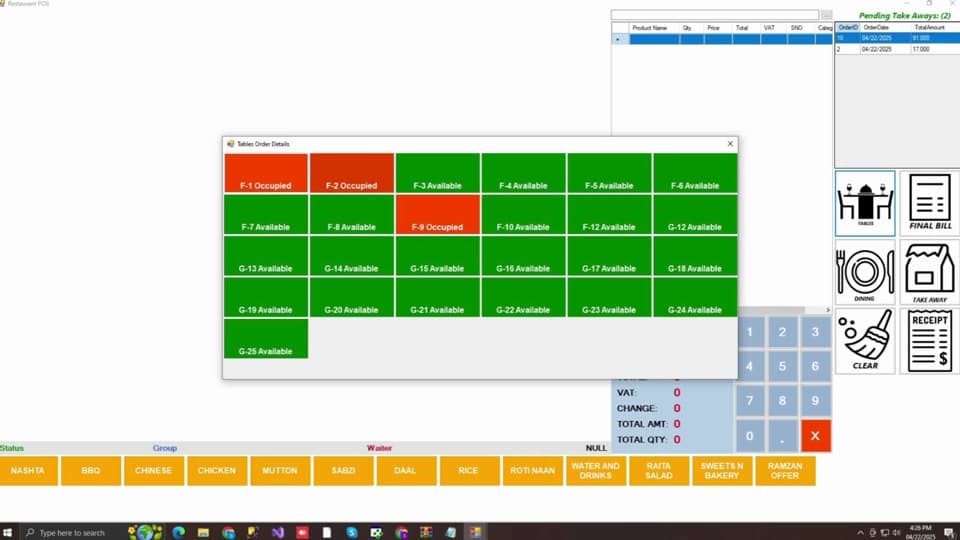Open WATER AND DRINKS category
The height and width of the screenshot is (540, 960).
click(596, 471)
